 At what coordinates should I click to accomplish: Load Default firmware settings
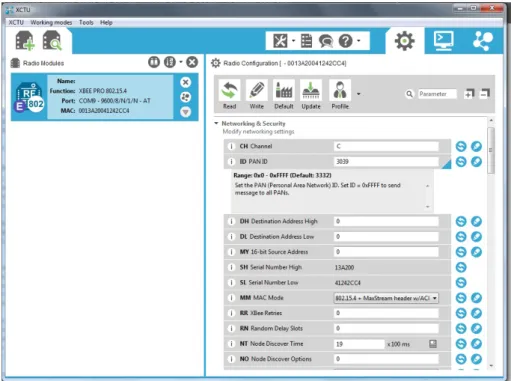point(284,95)
